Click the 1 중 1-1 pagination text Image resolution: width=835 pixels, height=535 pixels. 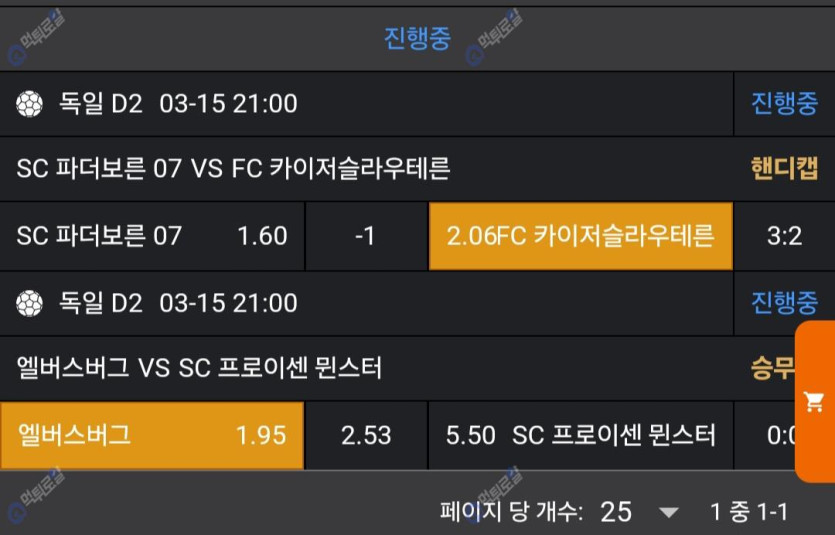[748, 512]
